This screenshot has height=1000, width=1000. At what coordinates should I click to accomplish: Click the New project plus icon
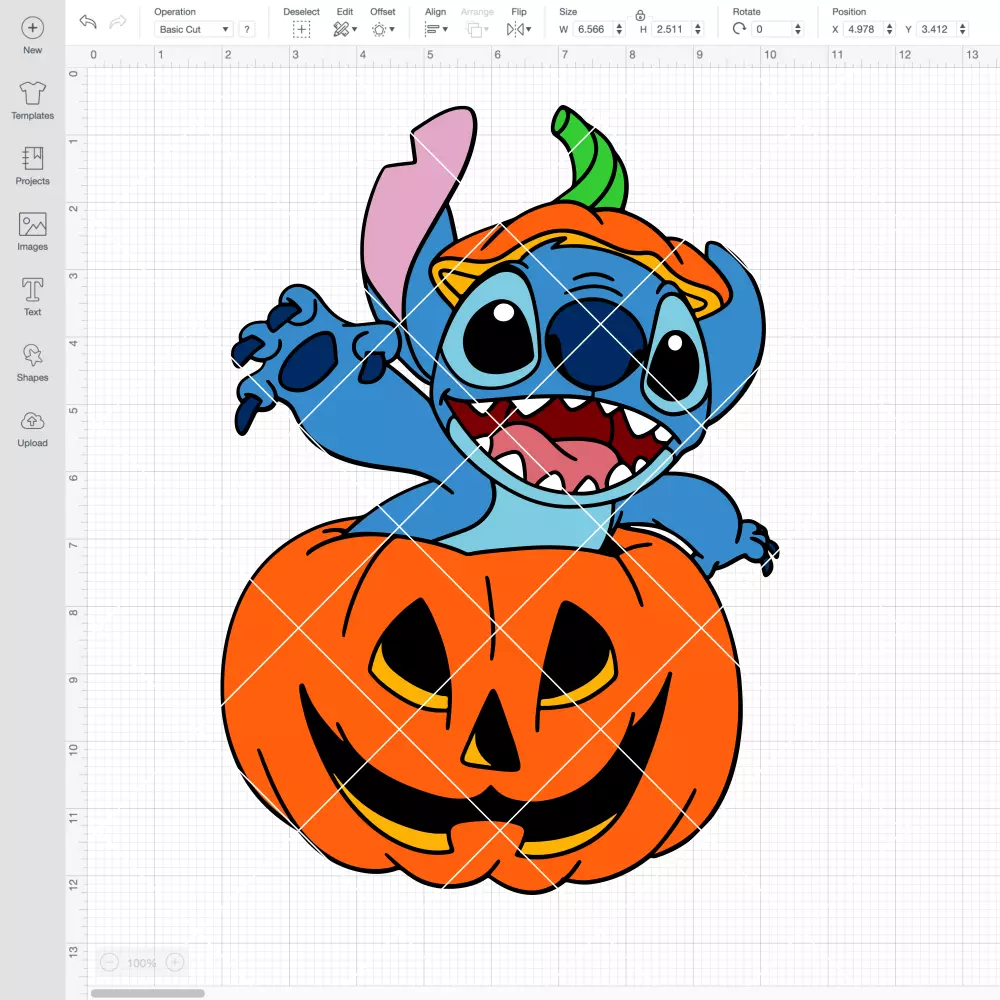click(33, 28)
